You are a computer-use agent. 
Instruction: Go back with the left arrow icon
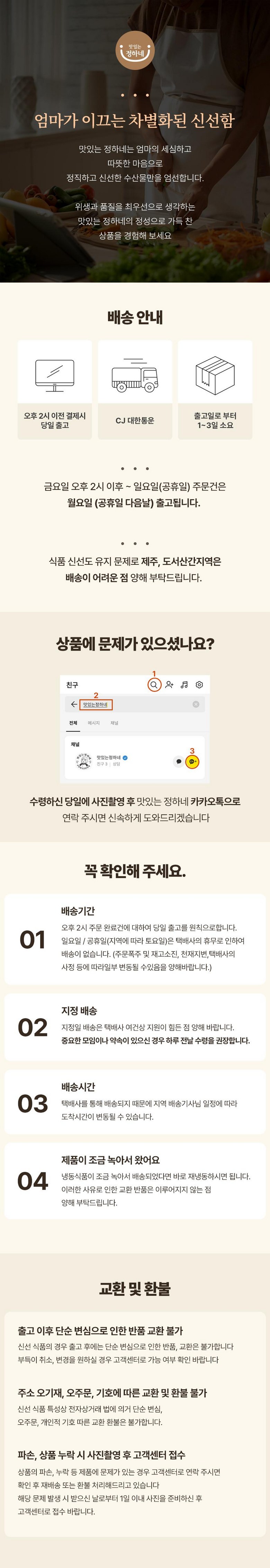[x=74, y=704]
